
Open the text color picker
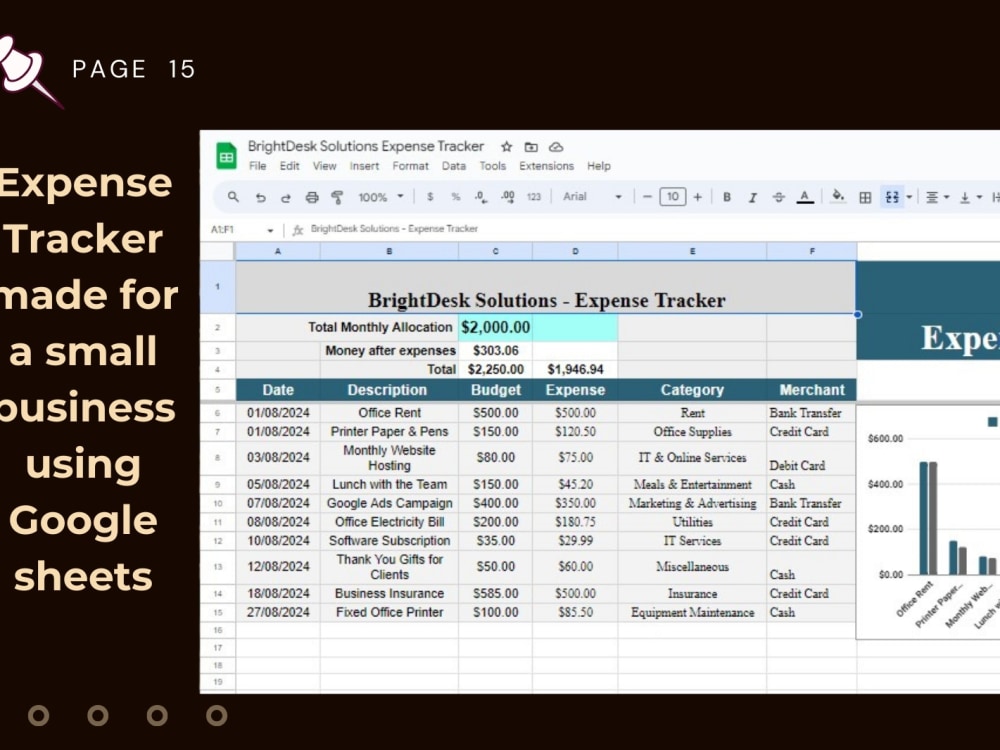coord(805,197)
